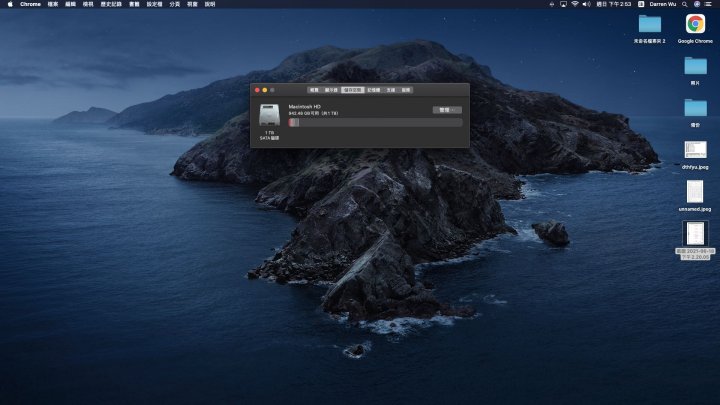Open Spotlight search
The width and height of the screenshot is (720, 405).
click(685, 4)
